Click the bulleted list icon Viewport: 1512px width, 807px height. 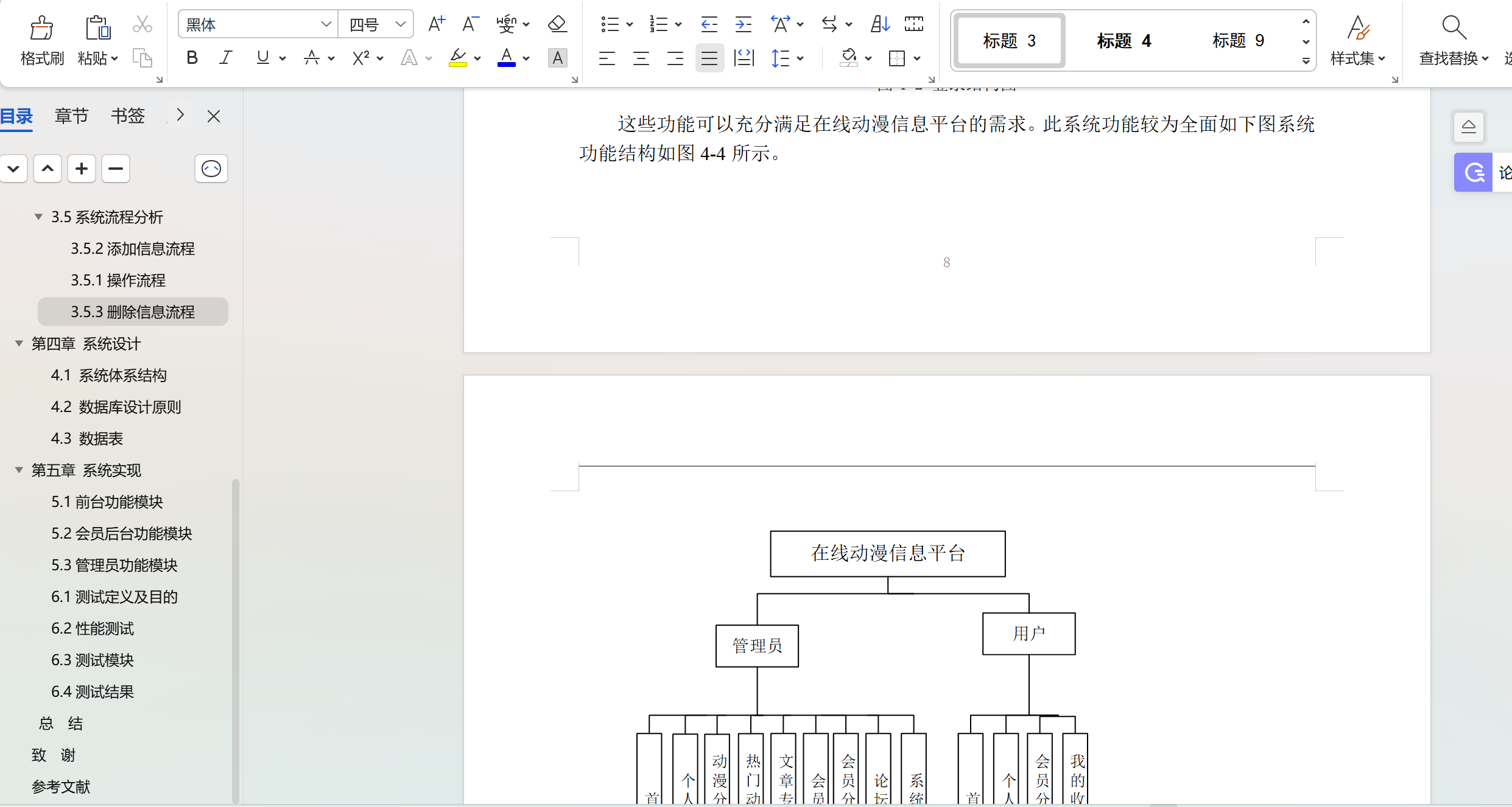(610, 24)
